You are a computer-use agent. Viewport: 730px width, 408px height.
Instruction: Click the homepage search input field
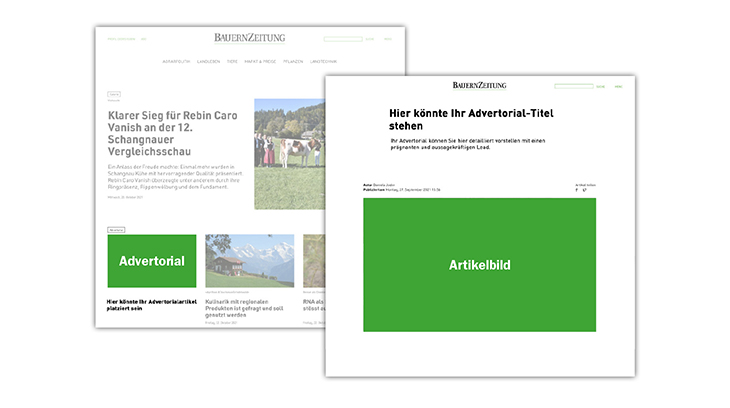[x=343, y=39]
